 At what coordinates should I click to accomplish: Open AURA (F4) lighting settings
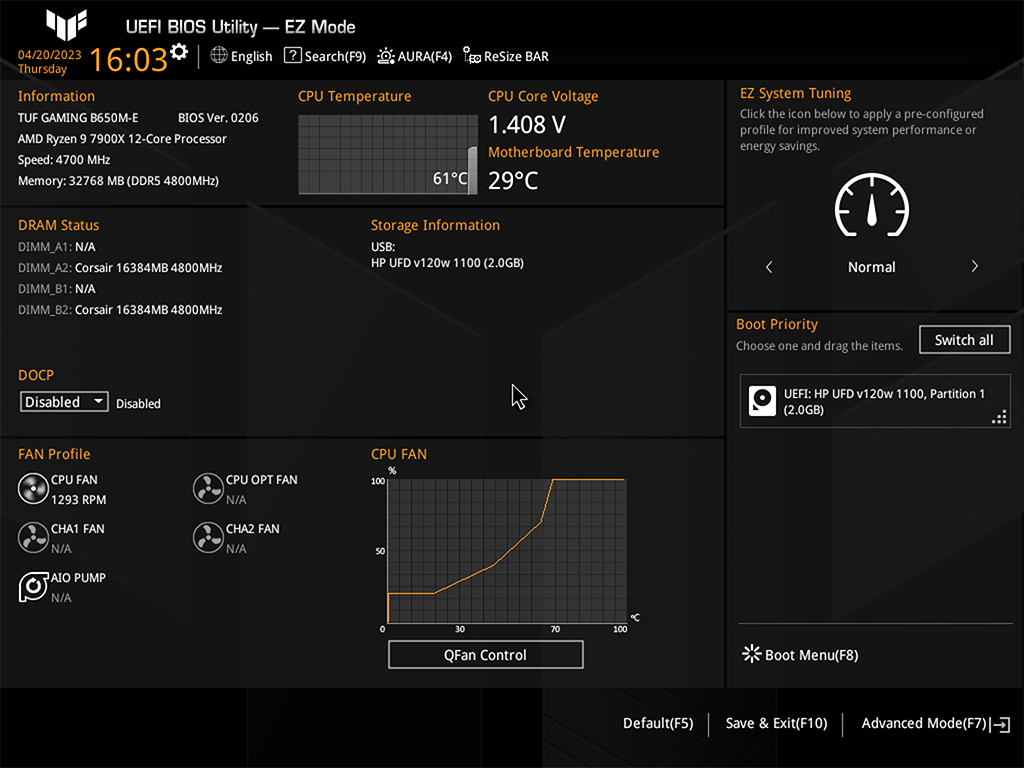(414, 56)
